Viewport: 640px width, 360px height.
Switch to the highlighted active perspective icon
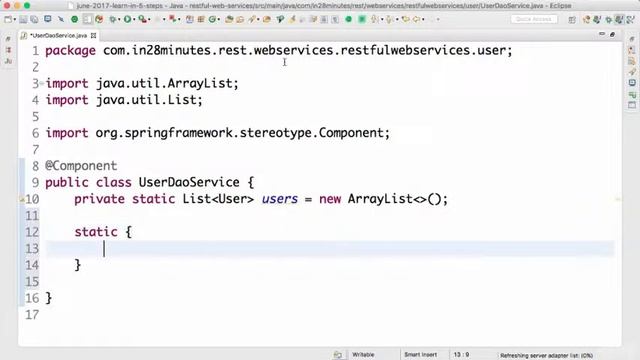(x=619, y=20)
